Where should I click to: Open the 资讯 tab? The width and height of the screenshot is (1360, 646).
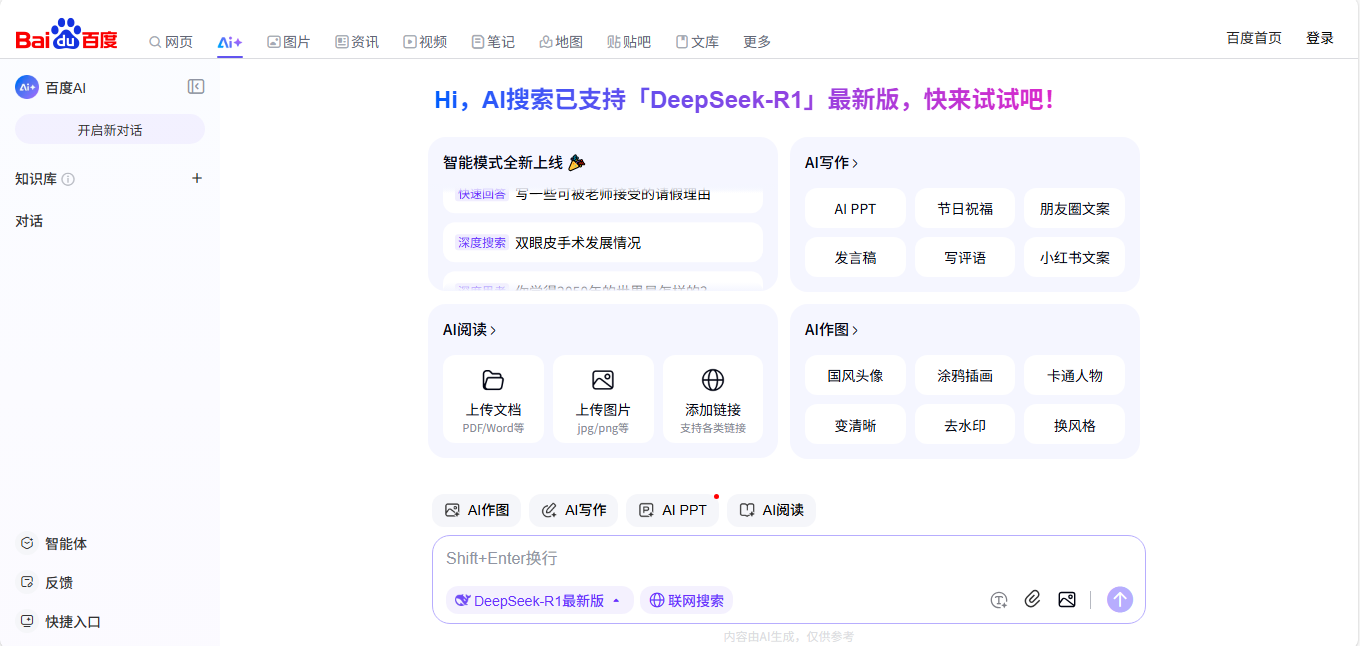click(357, 42)
